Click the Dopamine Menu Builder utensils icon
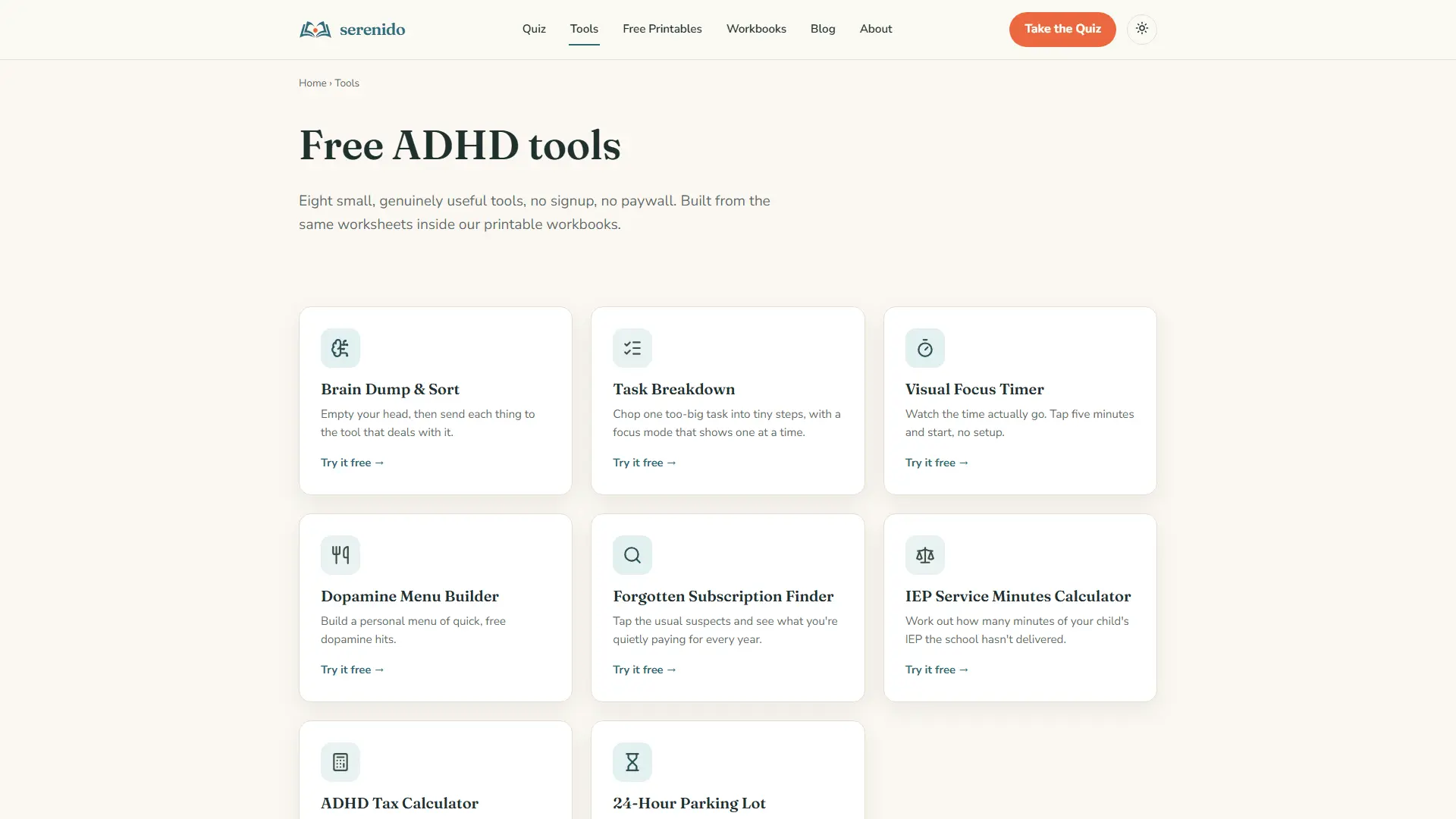This screenshot has height=819, width=1456. [340, 555]
